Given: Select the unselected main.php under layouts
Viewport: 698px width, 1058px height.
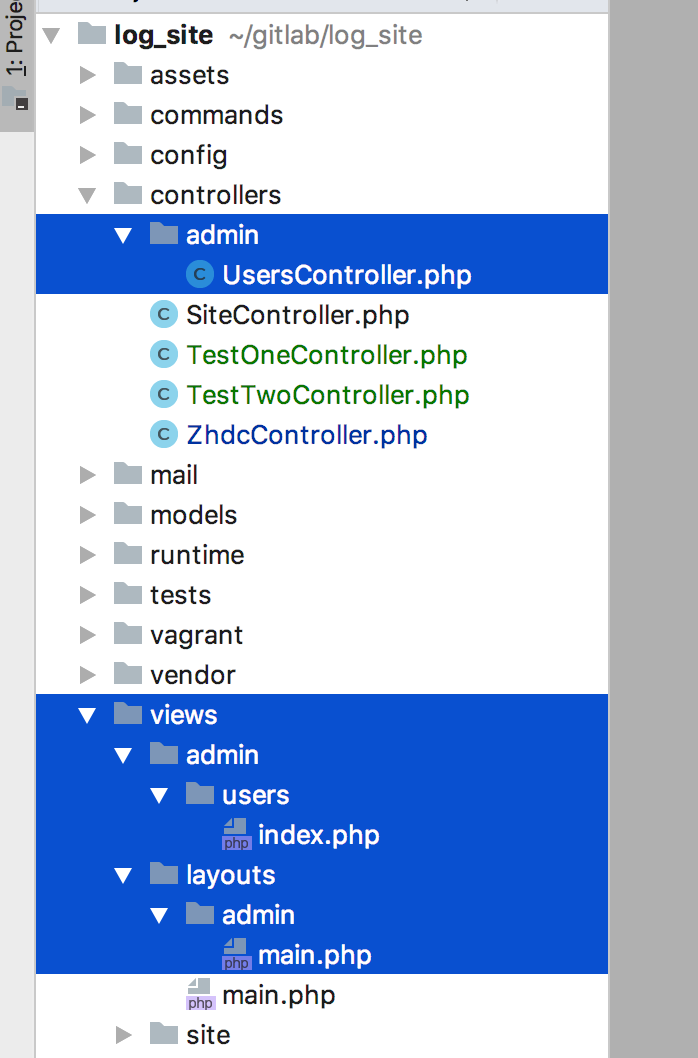Looking at the screenshot, I should (x=278, y=995).
